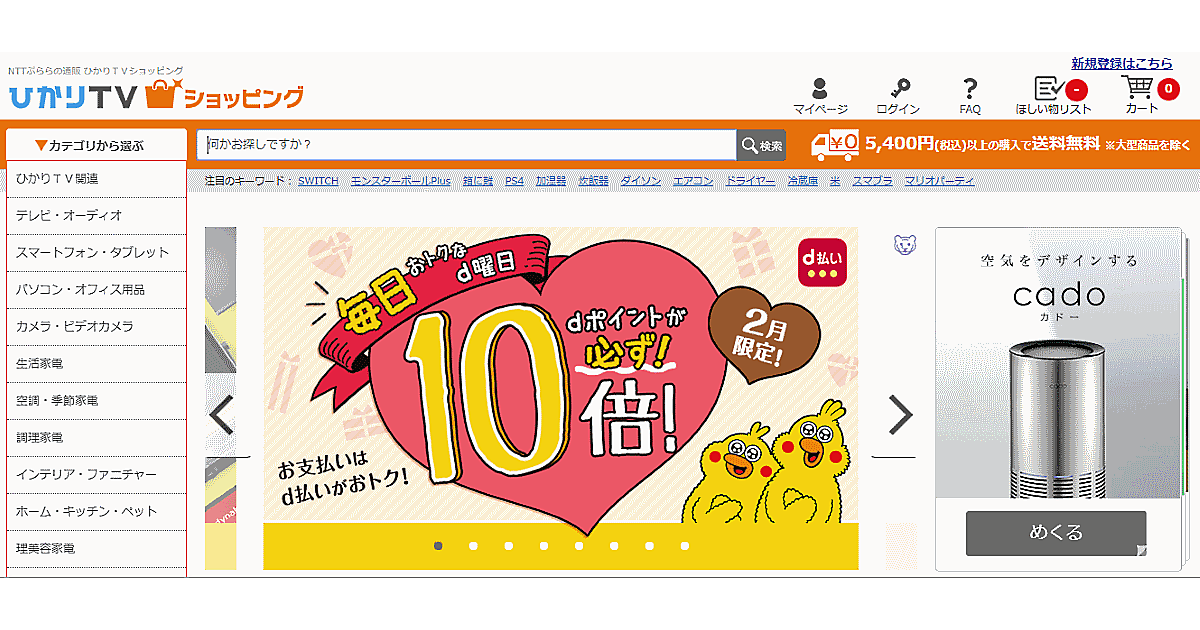The width and height of the screenshot is (1200, 630).
Task: Open the FAQ question mark icon
Action: coord(969,89)
